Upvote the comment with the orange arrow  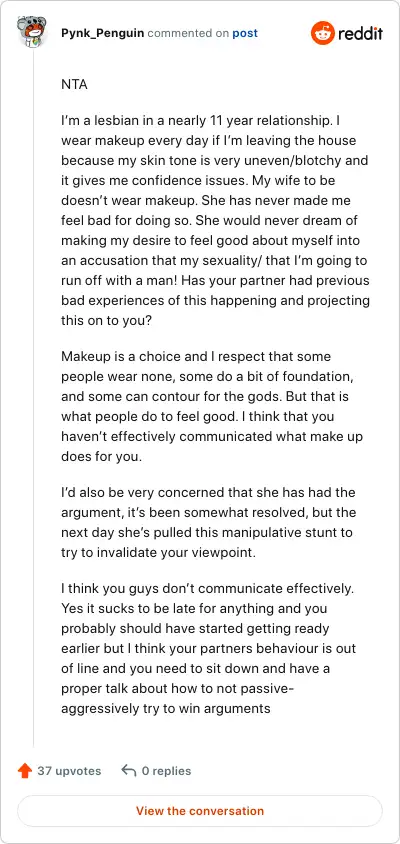[x=25, y=771]
